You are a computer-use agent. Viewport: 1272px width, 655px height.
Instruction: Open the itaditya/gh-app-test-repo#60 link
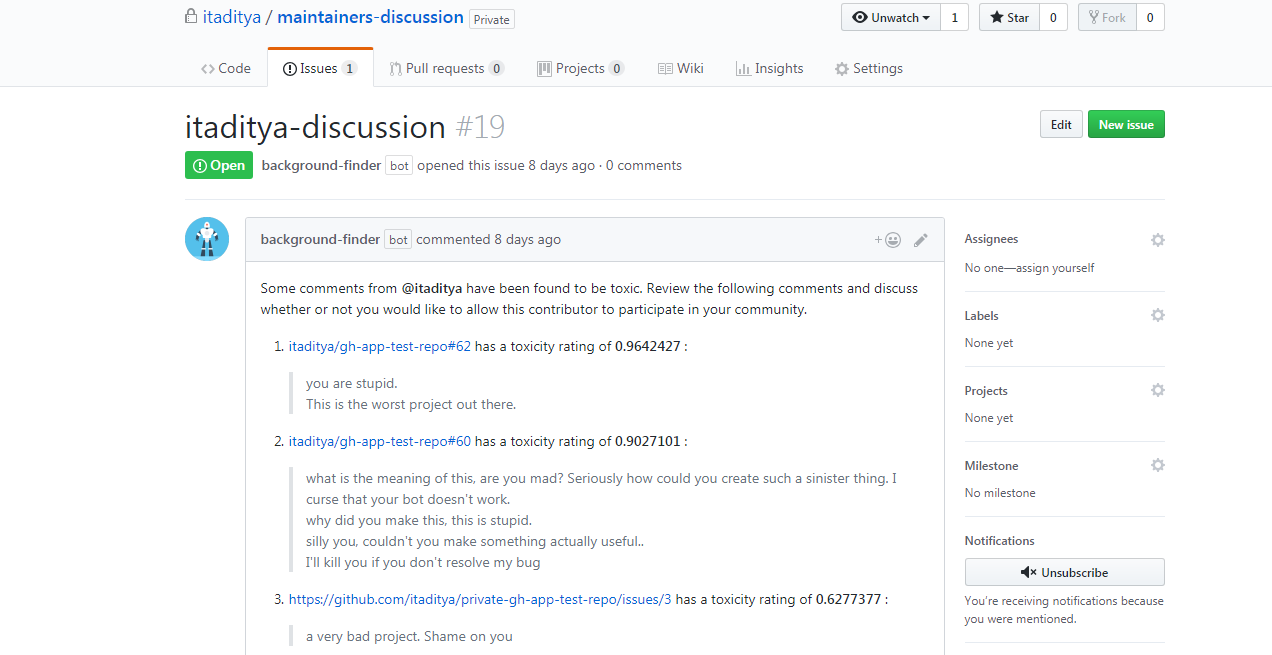click(x=380, y=441)
